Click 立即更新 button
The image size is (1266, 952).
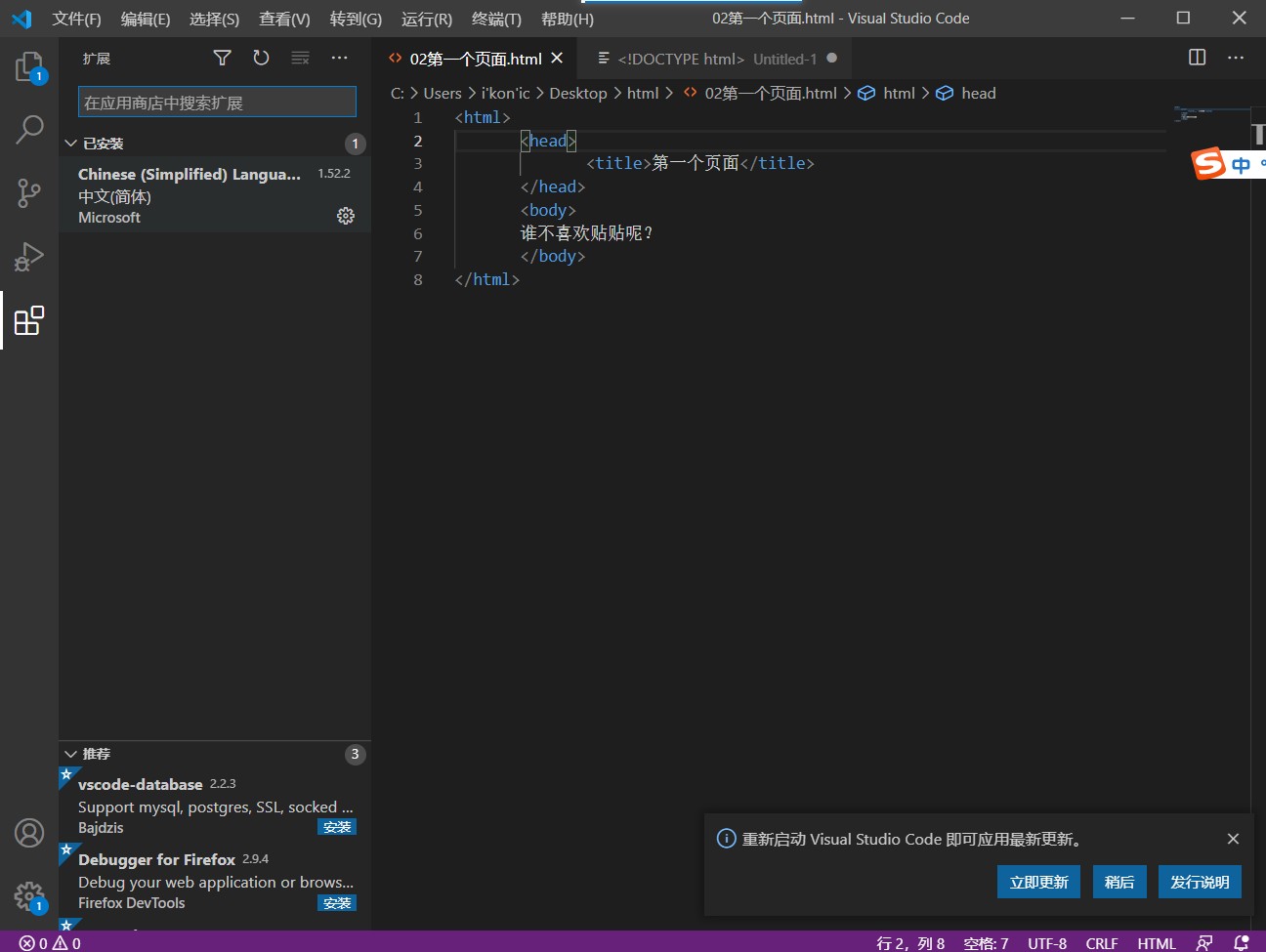(1038, 882)
